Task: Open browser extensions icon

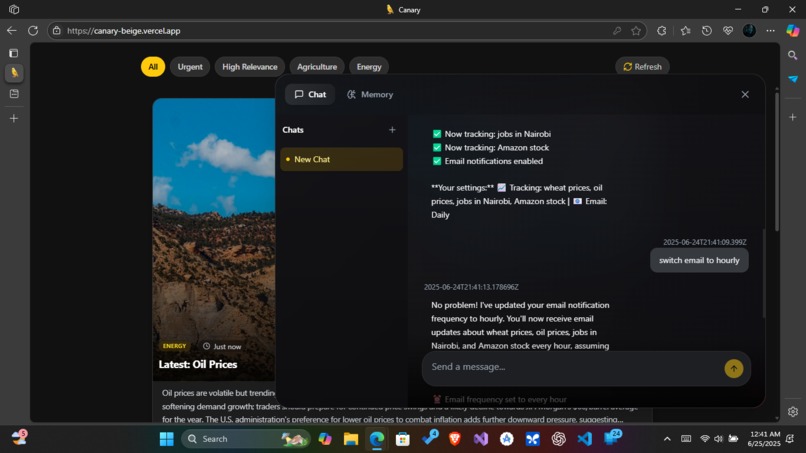Action: pos(662,31)
